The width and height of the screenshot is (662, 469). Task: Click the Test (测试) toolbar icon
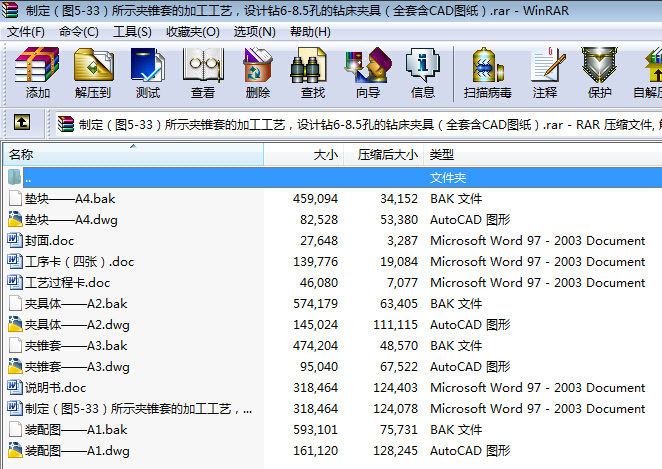[x=148, y=65]
